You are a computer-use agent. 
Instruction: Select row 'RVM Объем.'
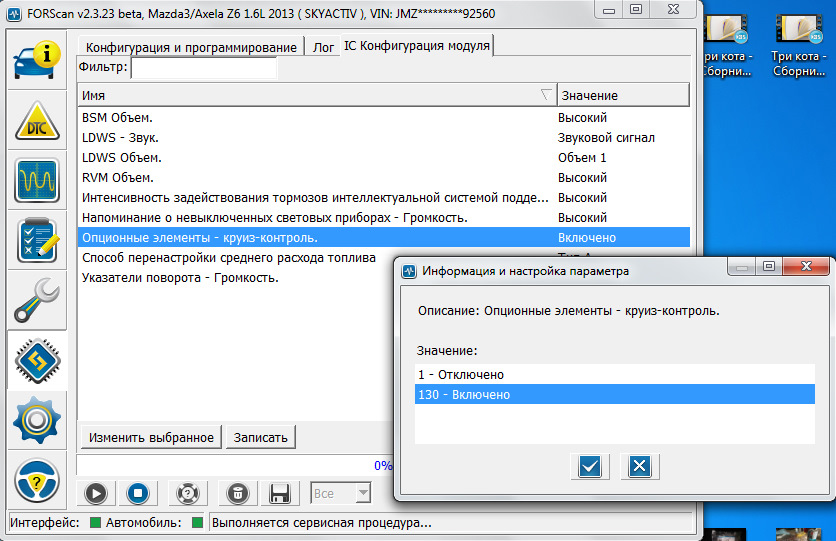coord(383,177)
